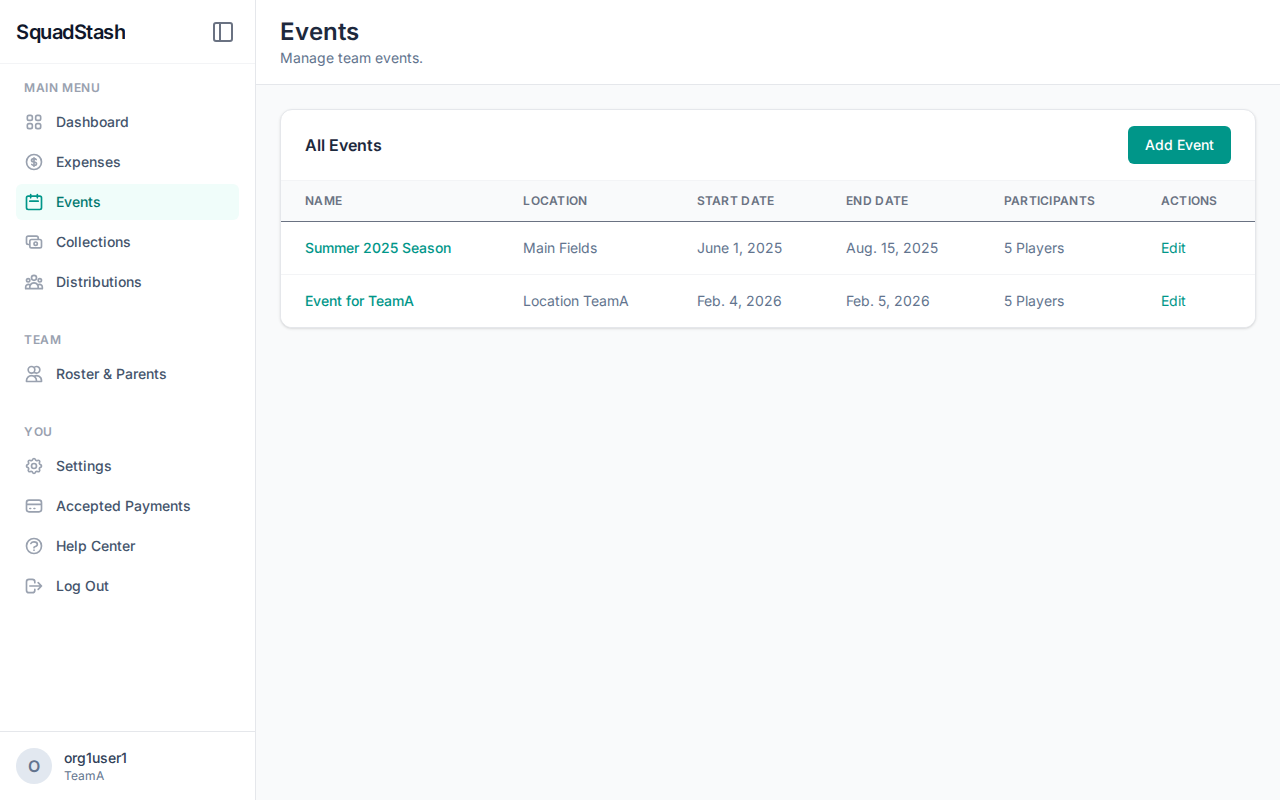The image size is (1280, 800).
Task: Click the Settings gear icon
Action: point(33,465)
